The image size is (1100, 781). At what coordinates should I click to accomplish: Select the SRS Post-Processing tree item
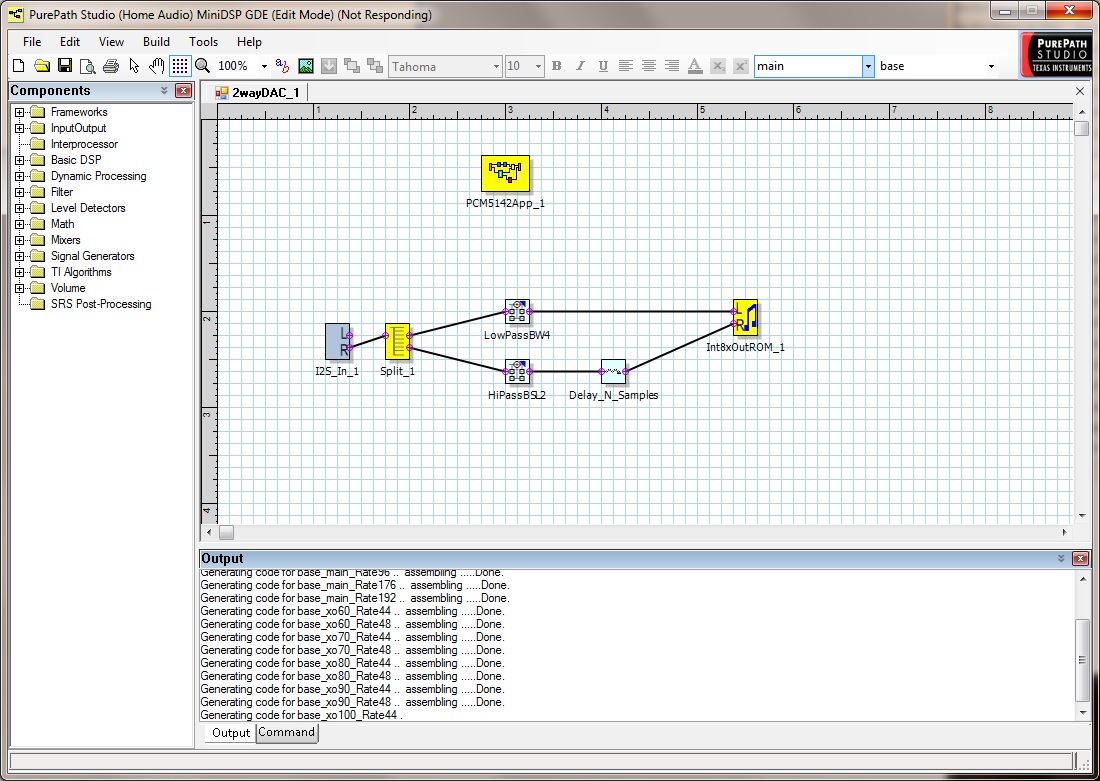(101, 304)
